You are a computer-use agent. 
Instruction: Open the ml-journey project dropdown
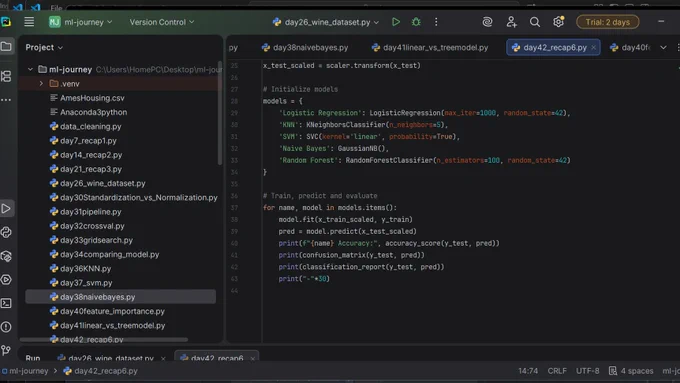tap(81, 22)
